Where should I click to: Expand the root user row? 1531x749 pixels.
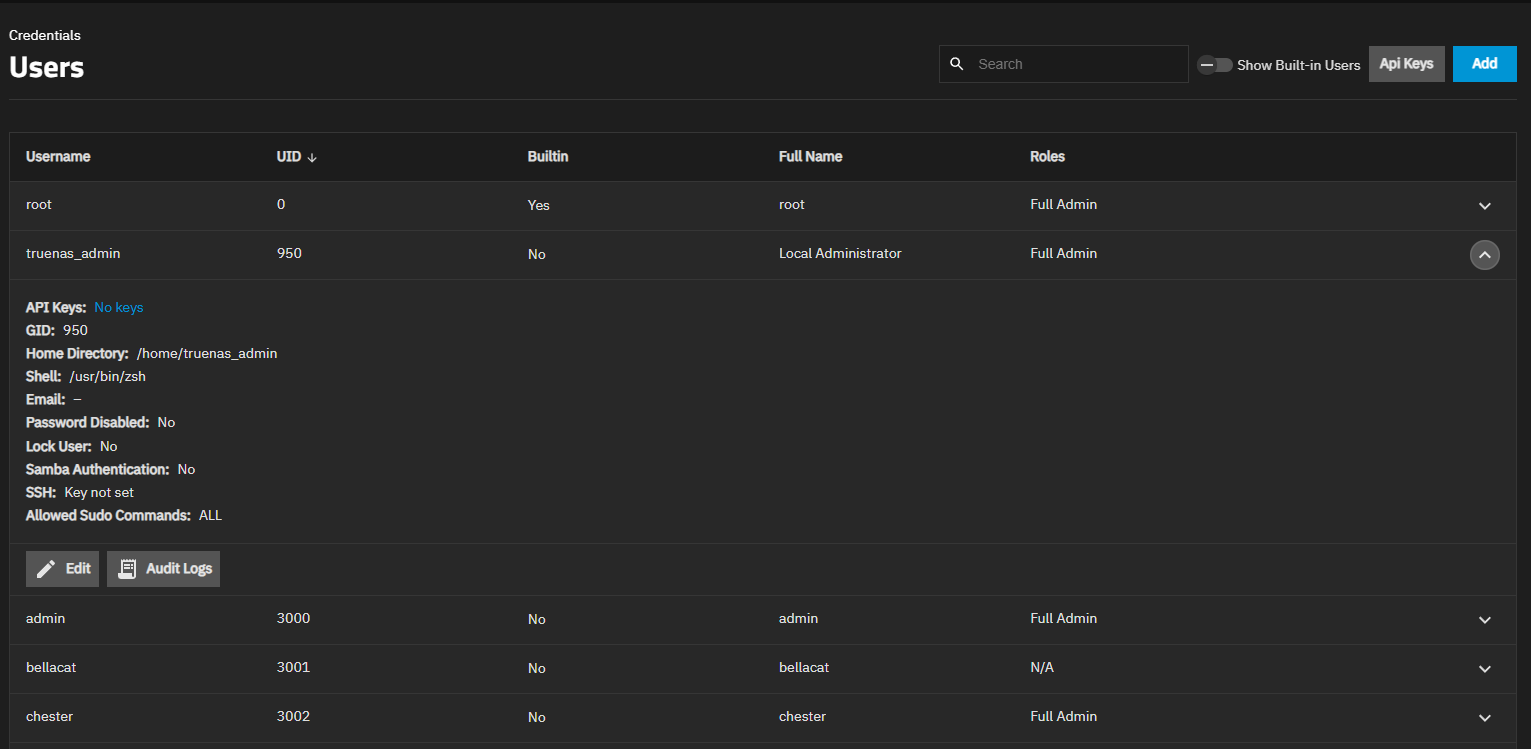1484,206
